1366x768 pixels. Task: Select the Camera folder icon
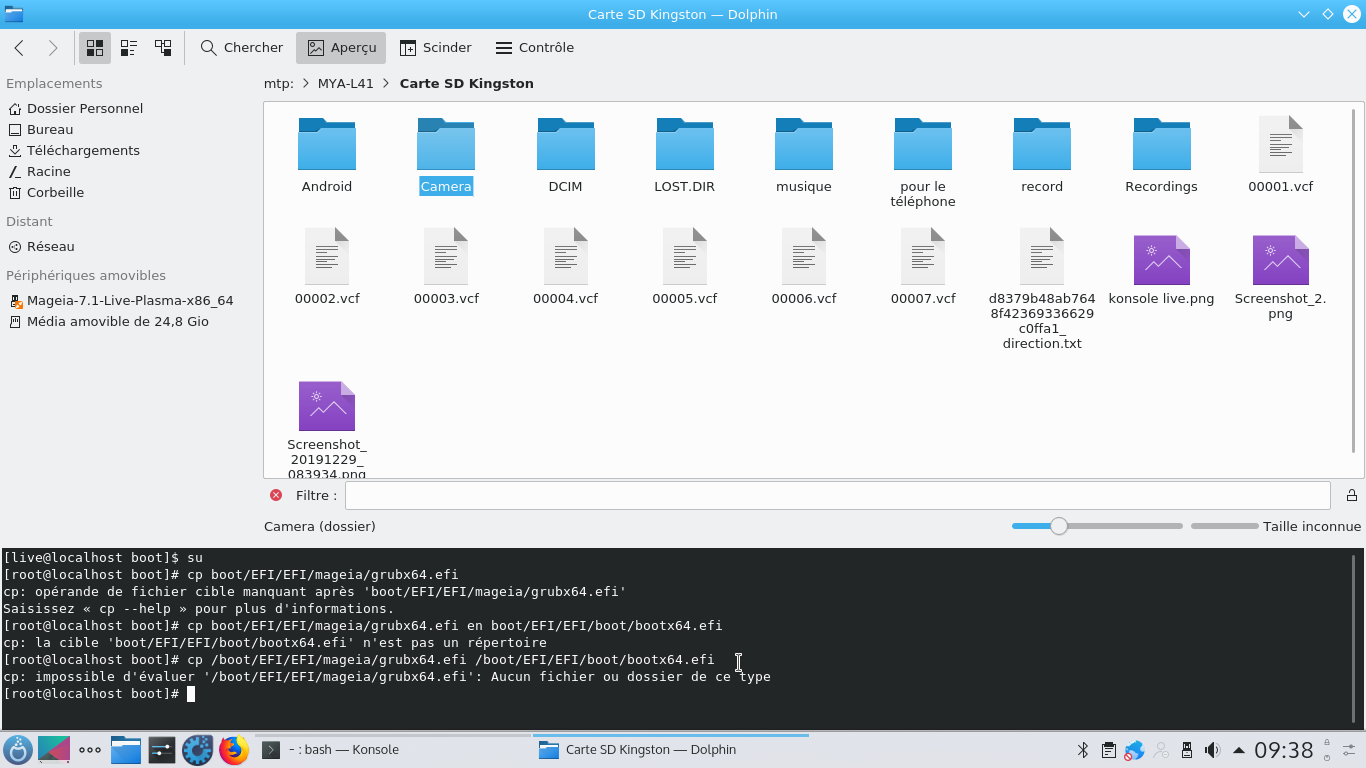tap(446, 144)
